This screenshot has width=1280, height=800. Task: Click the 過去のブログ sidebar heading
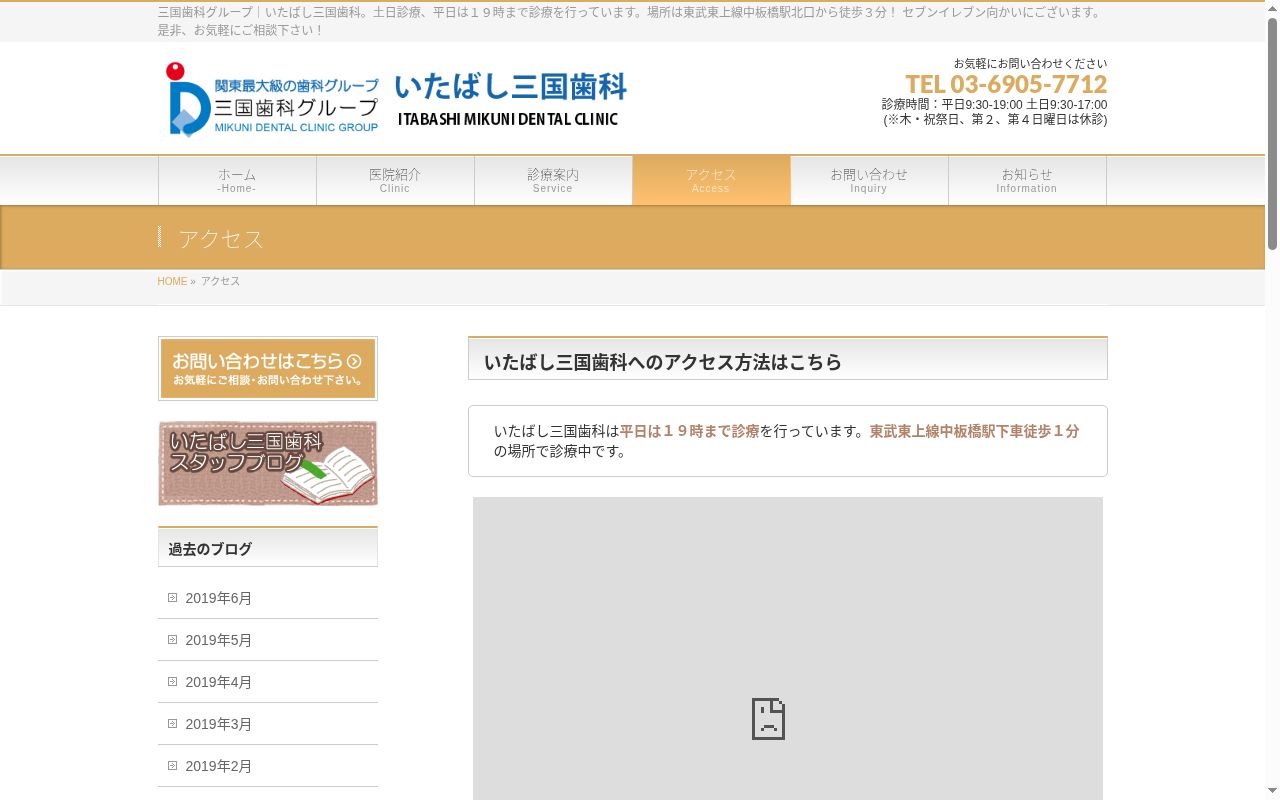210,549
